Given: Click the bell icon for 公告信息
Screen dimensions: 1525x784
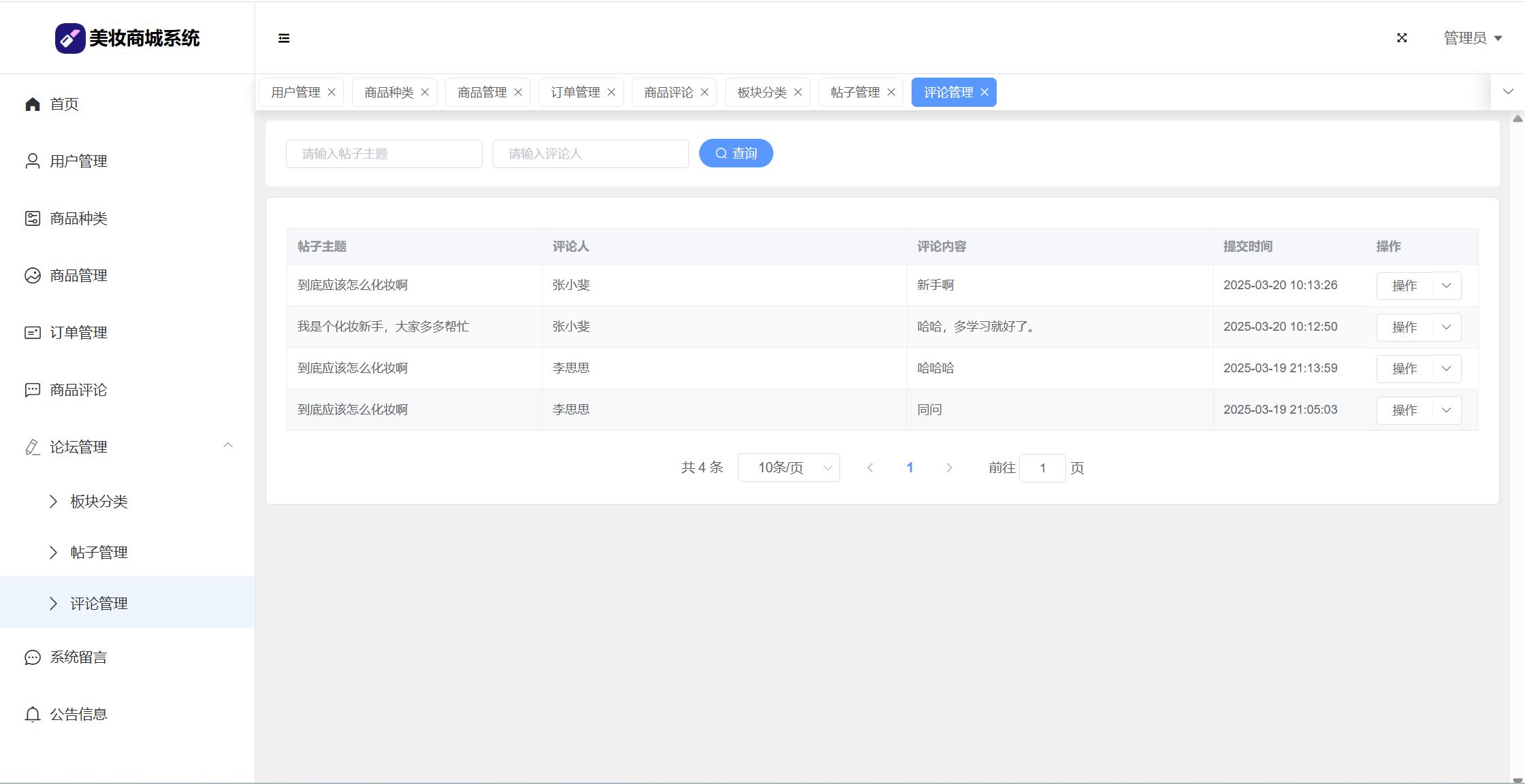Looking at the screenshot, I should (x=33, y=715).
